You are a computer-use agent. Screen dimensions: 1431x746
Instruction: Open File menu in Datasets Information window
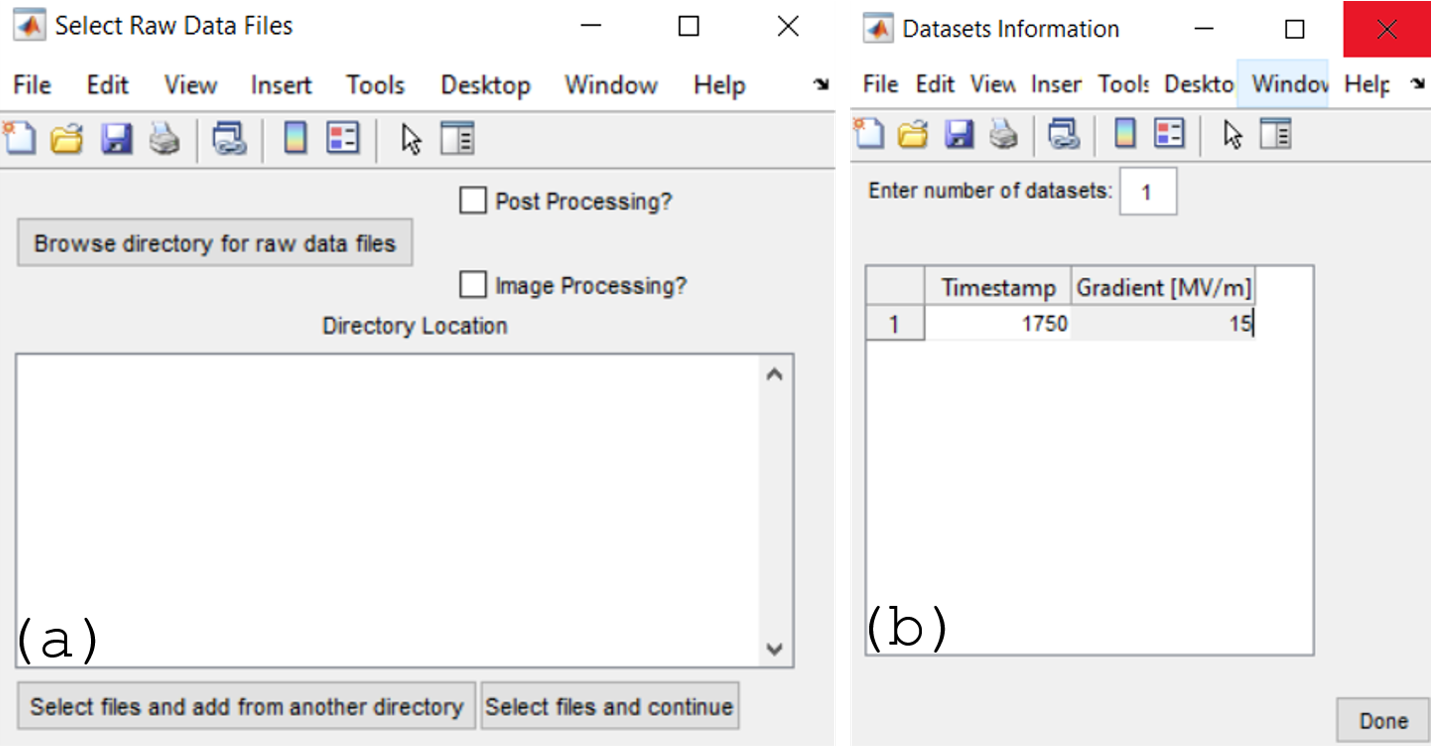click(x=880, y=84)
